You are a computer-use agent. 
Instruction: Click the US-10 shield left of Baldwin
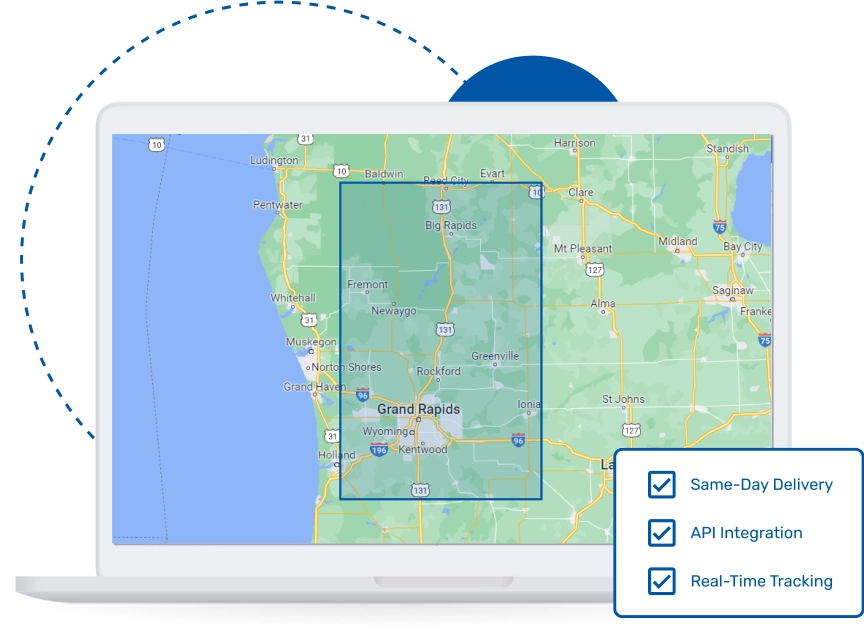[342, 172]
